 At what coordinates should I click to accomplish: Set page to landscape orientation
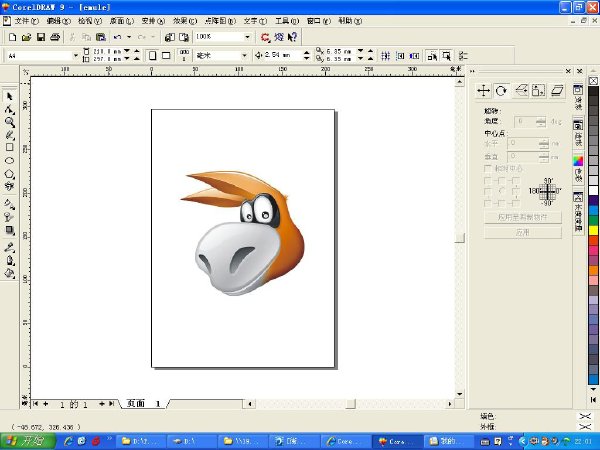[166, 56]
